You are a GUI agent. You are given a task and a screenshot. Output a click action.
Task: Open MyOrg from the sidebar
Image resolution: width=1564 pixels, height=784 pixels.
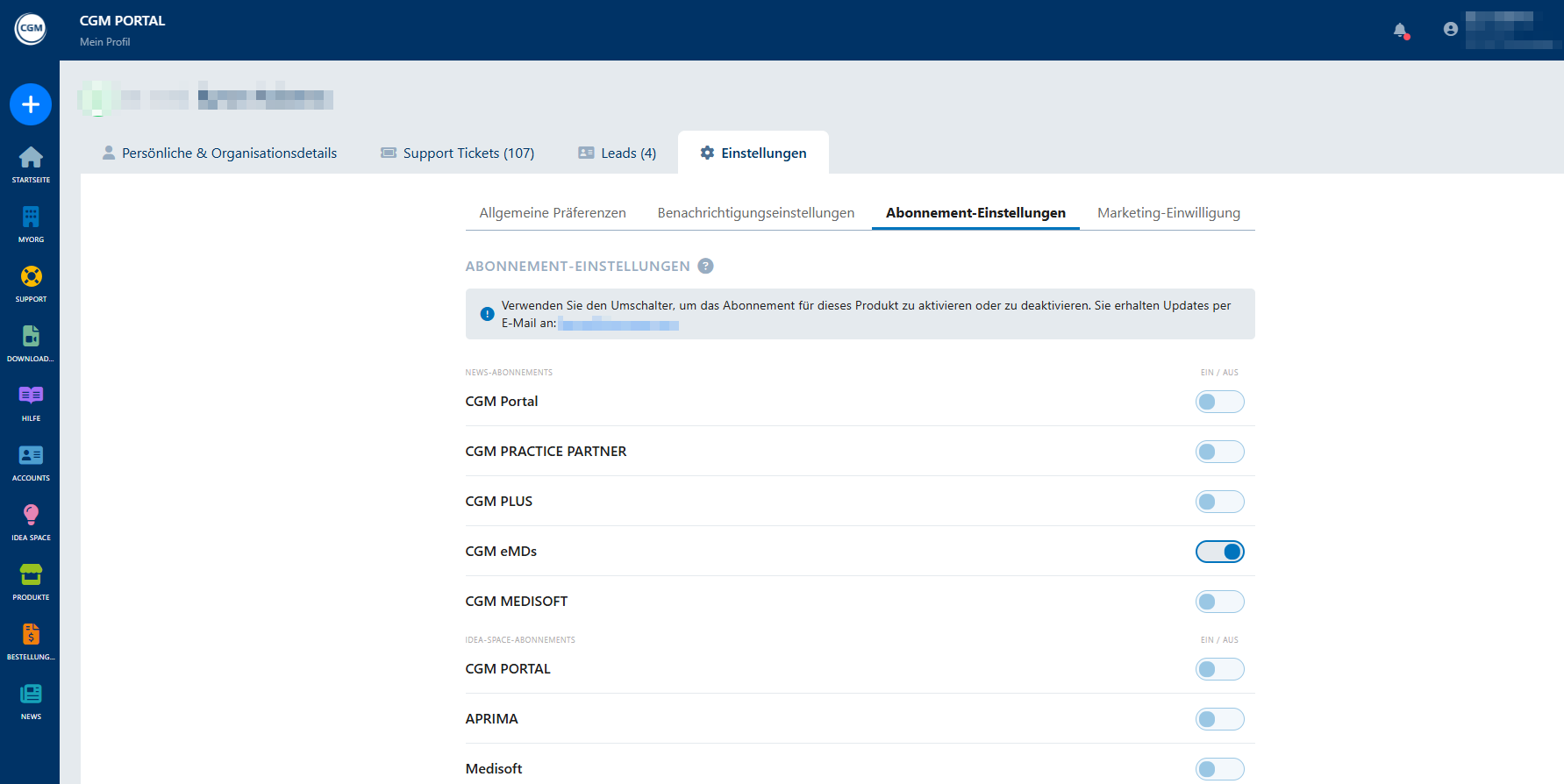[x=31, y=223]
